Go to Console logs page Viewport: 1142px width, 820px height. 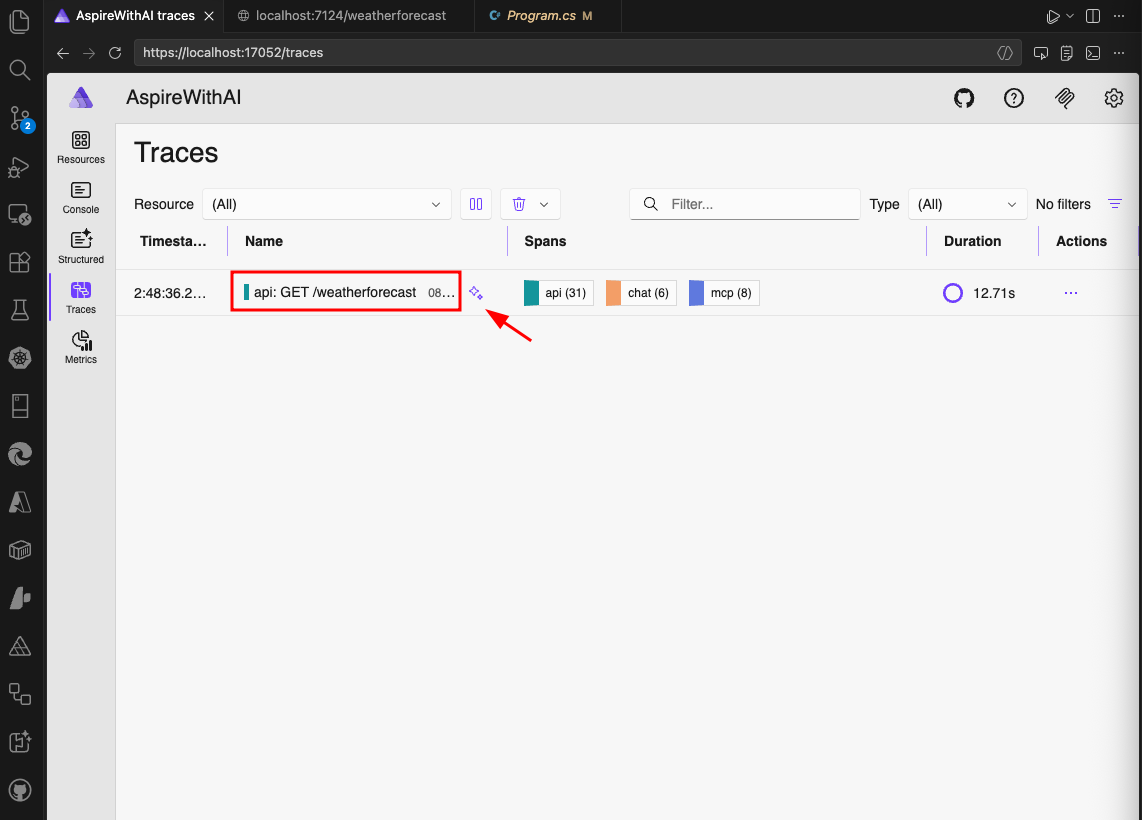pyautogui.click(x=81, y=197)
